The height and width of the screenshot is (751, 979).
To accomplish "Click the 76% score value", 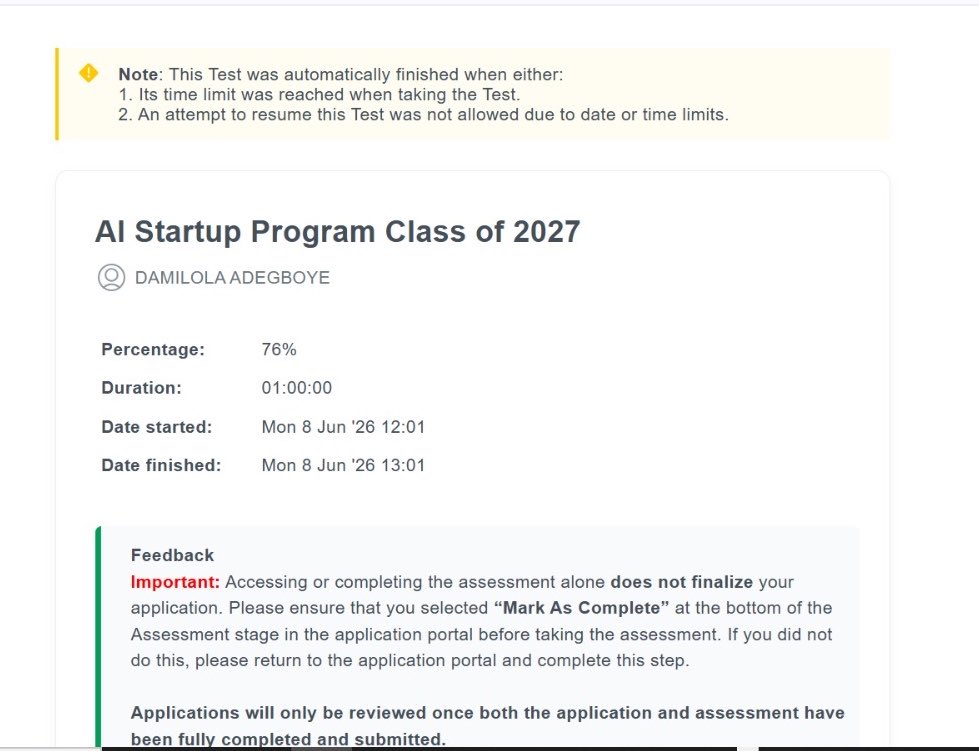I will [279, 350].
